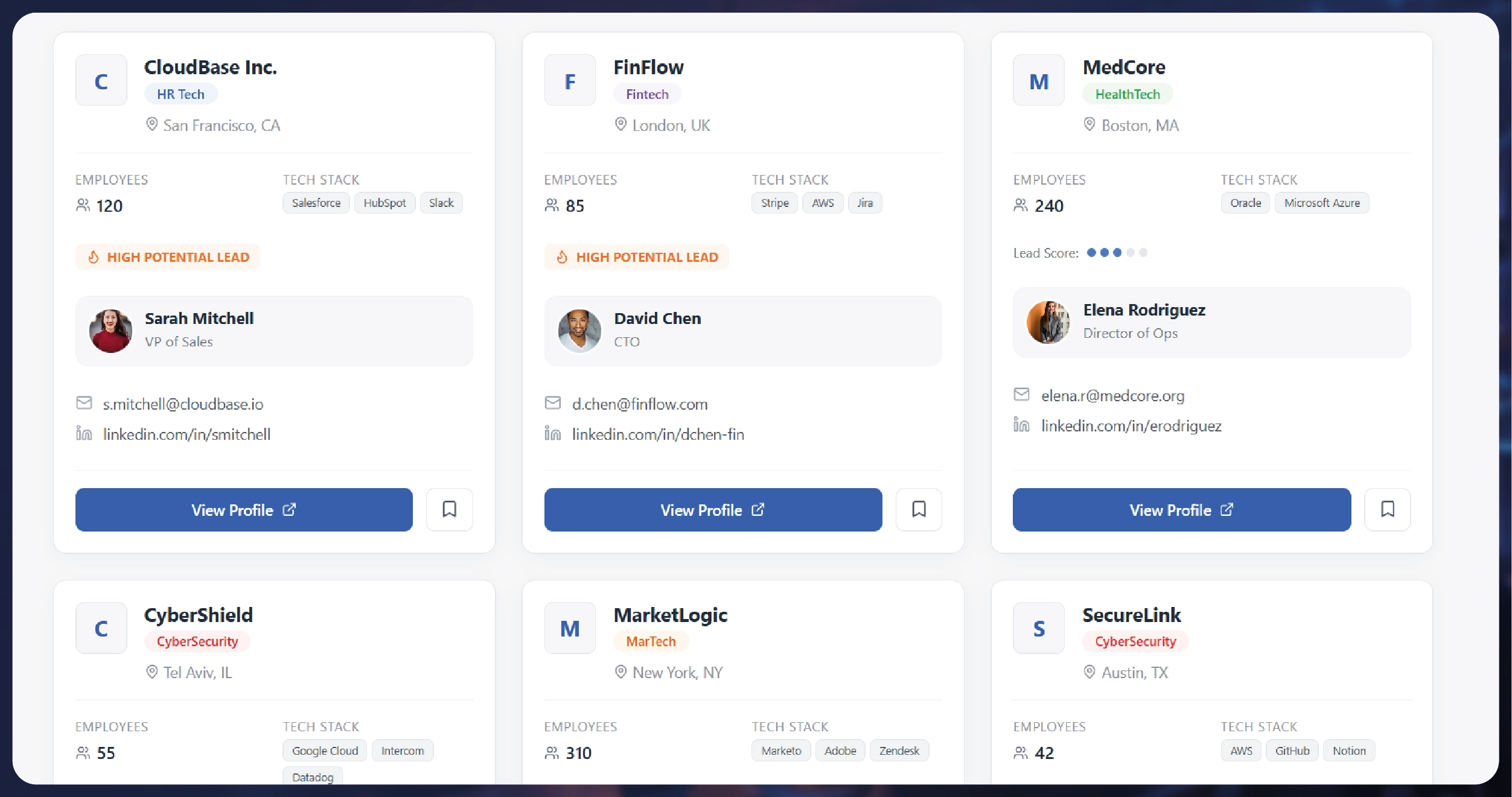
Task: Click the MedCore M logo tile
Action: coord(1038,80)
